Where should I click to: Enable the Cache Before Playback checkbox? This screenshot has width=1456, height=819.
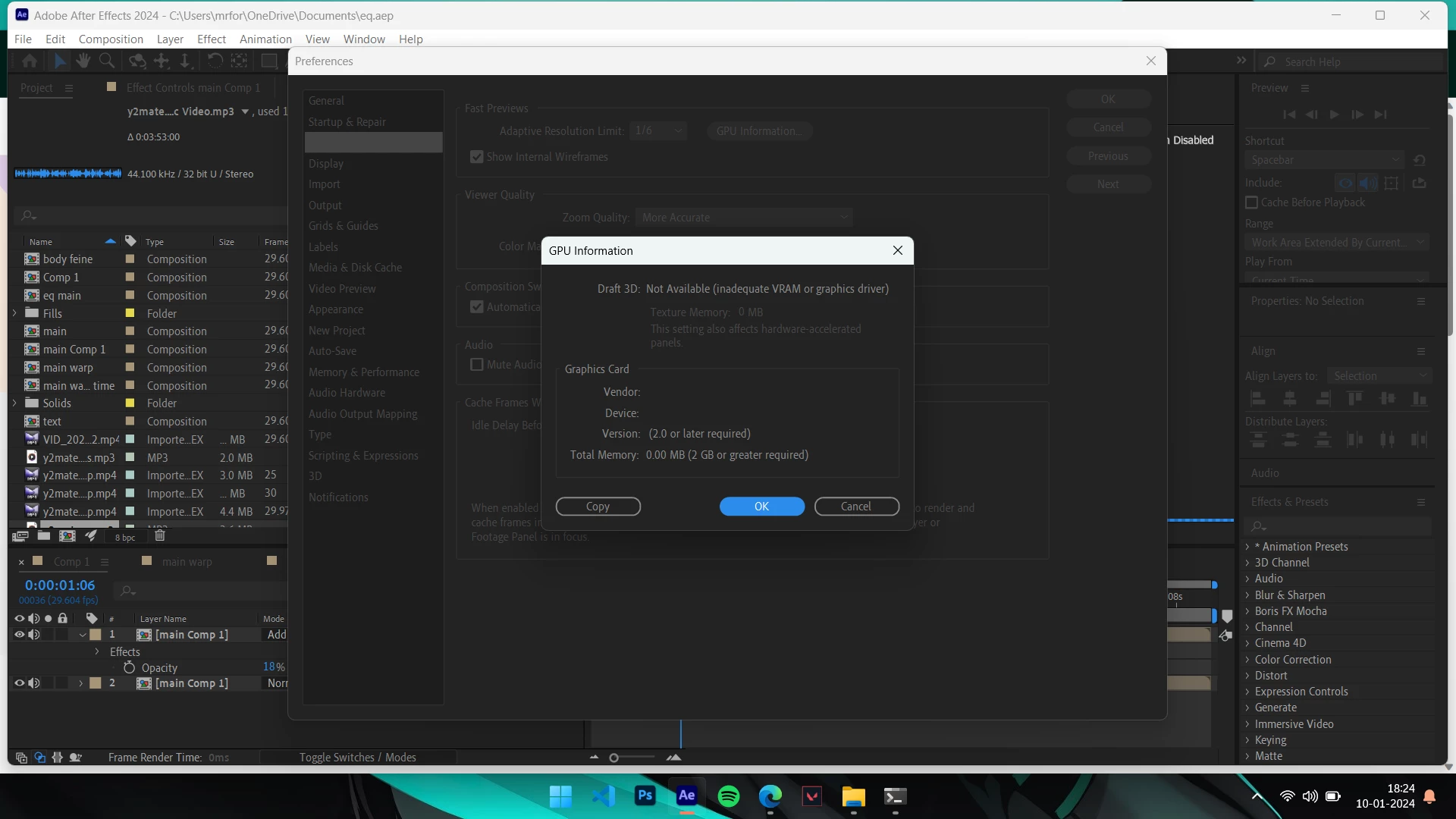click(1252, 202)
